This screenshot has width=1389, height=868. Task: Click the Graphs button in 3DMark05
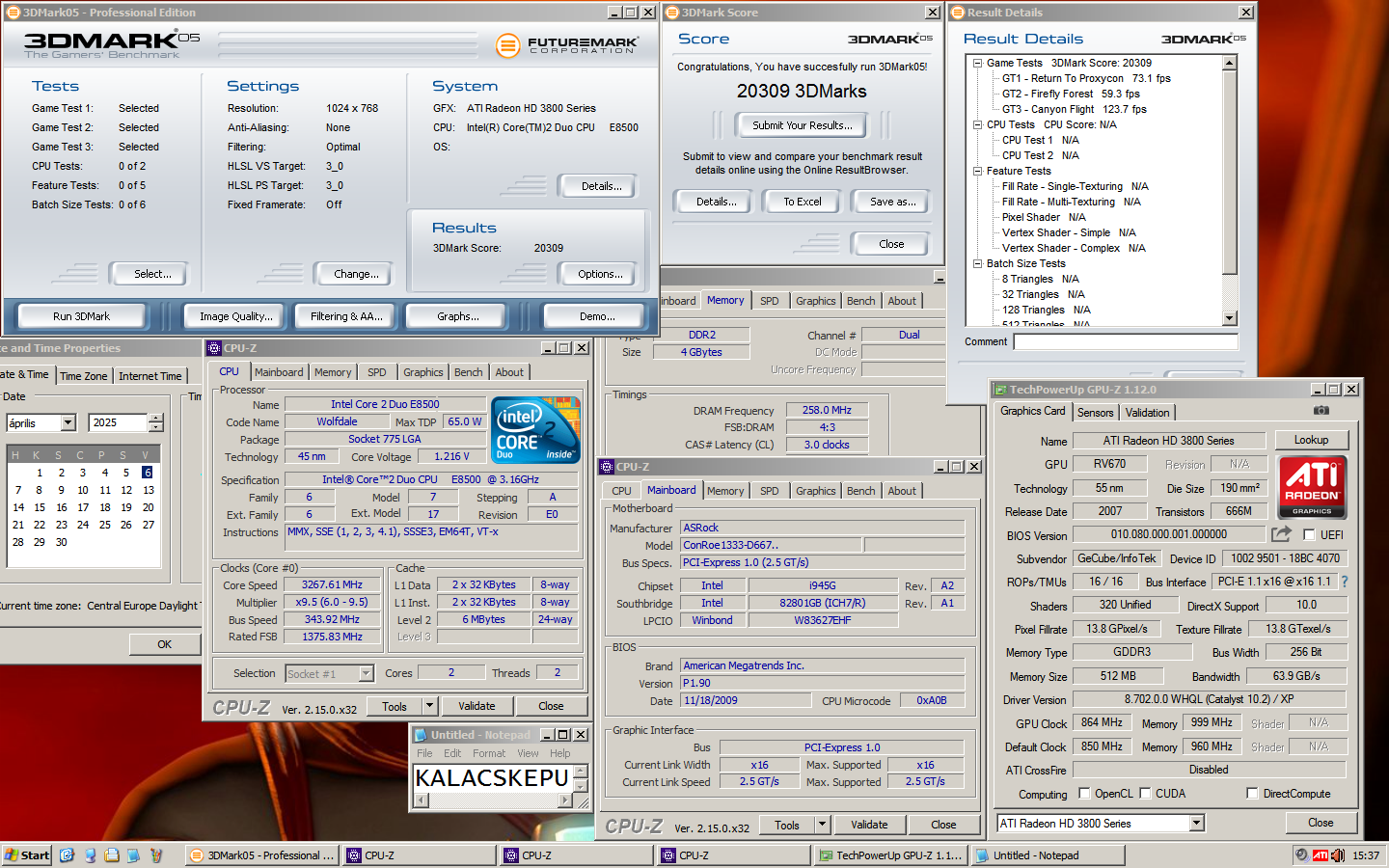(457, 316)
